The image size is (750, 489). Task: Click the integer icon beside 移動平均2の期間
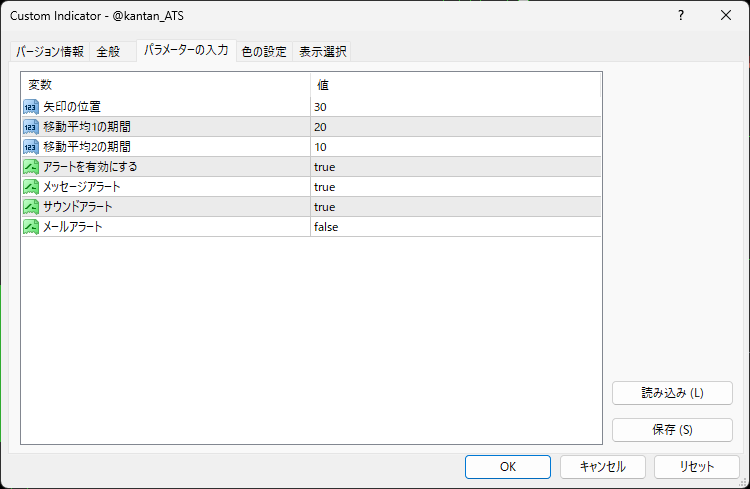31,147
